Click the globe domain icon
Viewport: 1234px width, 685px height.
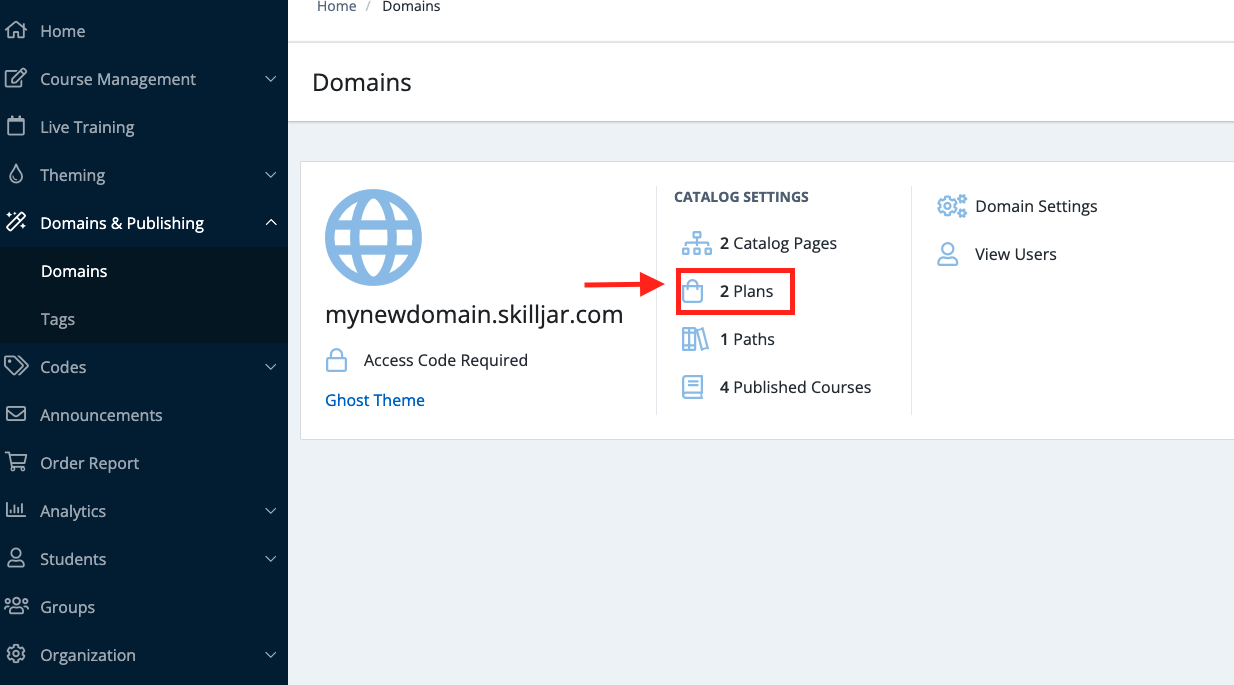373,238
